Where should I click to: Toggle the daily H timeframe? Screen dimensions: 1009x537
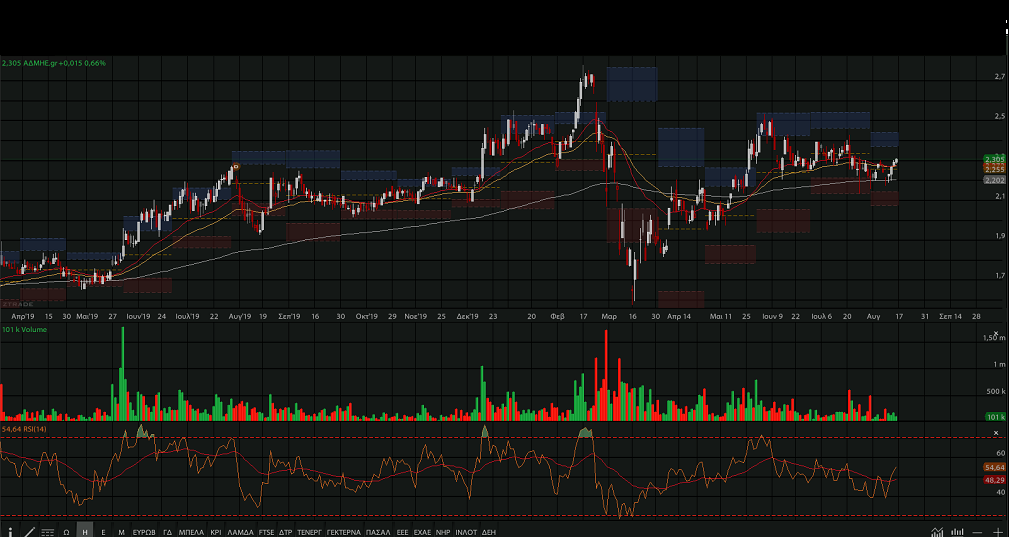coord(85,532)
